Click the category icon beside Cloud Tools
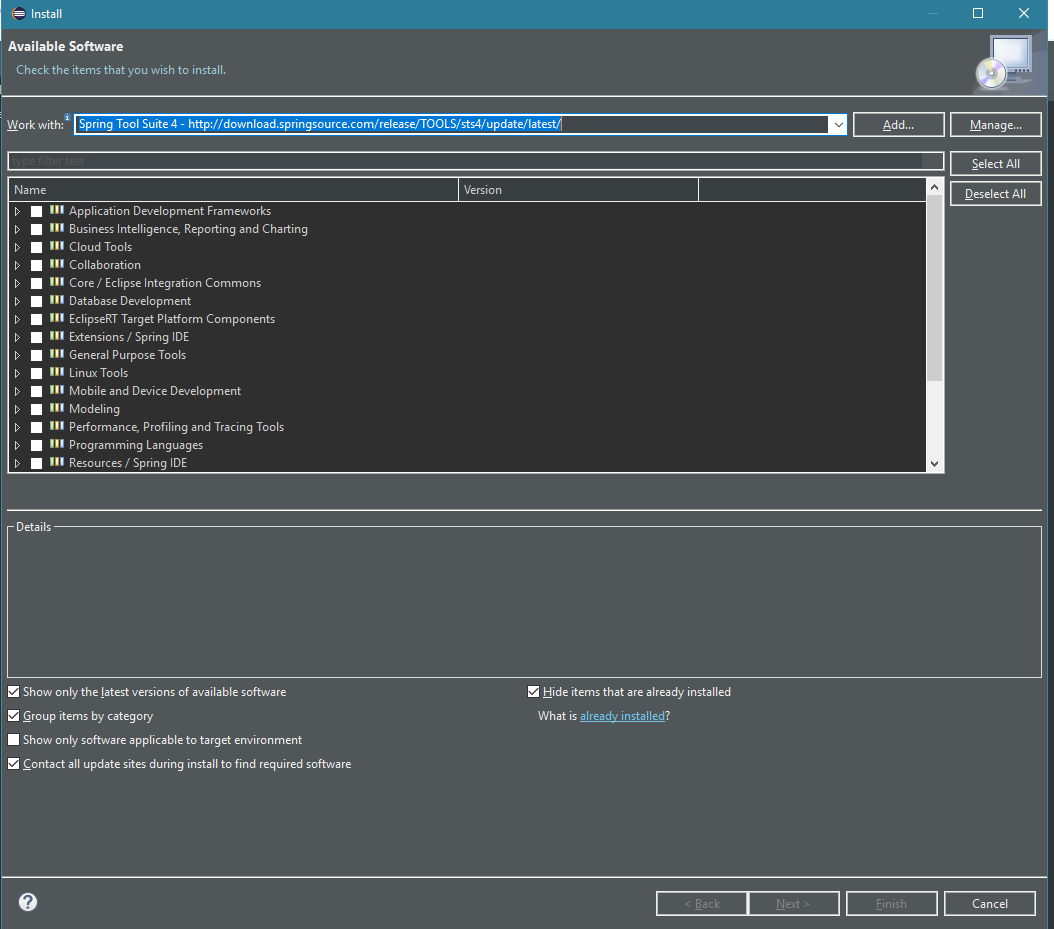 pos(56,246)
